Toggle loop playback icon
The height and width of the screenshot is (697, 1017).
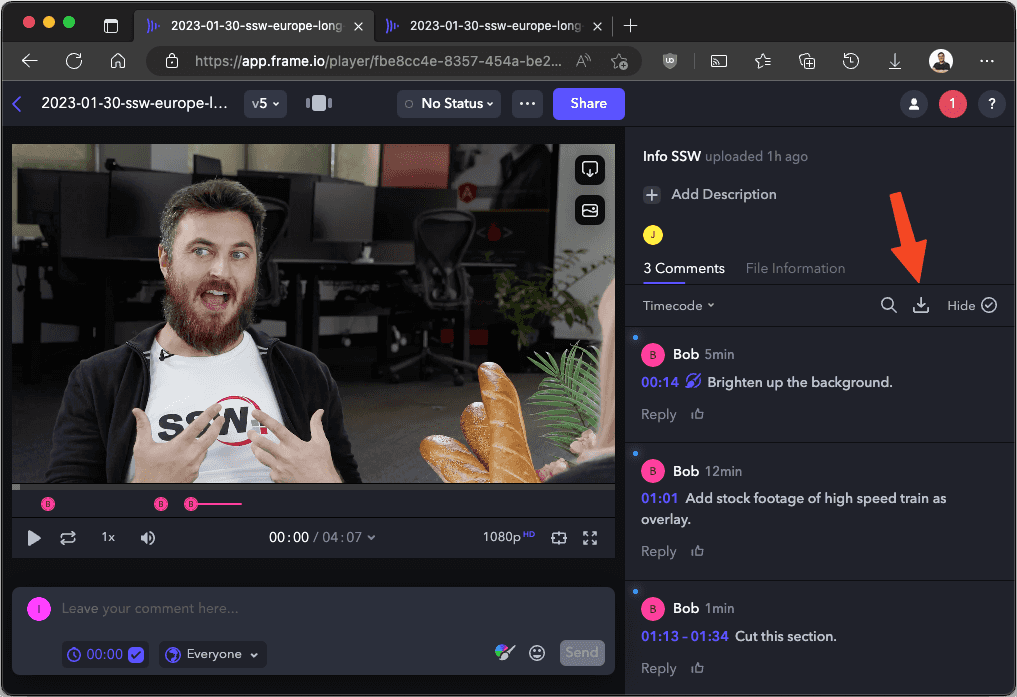pos(68,538)
